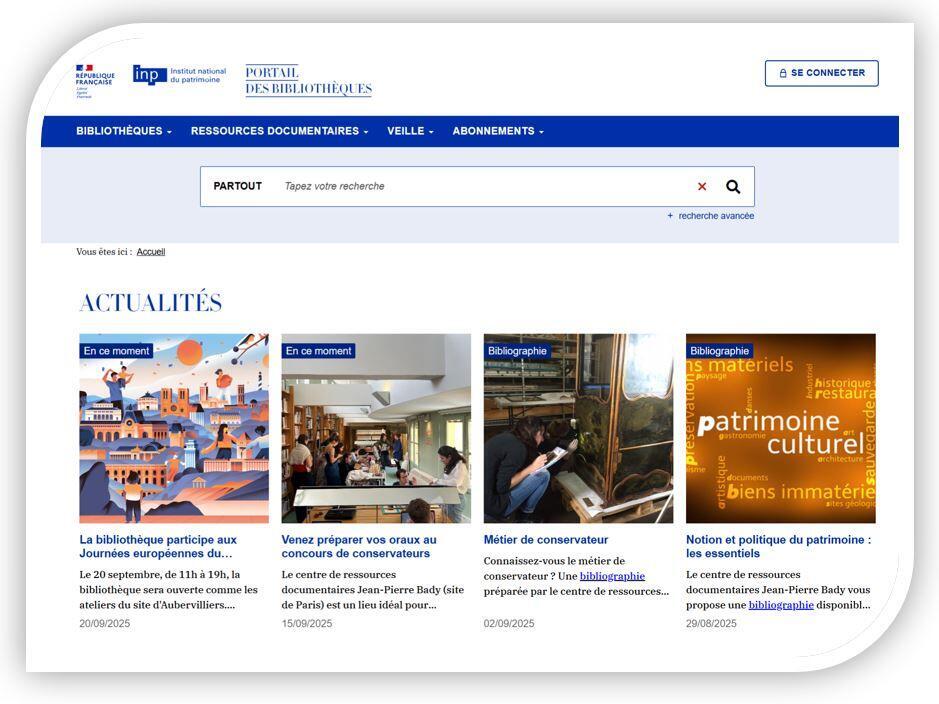The image size is (939, 704).
Task: Clear the search with the red X icon
Action: [702, 187]
